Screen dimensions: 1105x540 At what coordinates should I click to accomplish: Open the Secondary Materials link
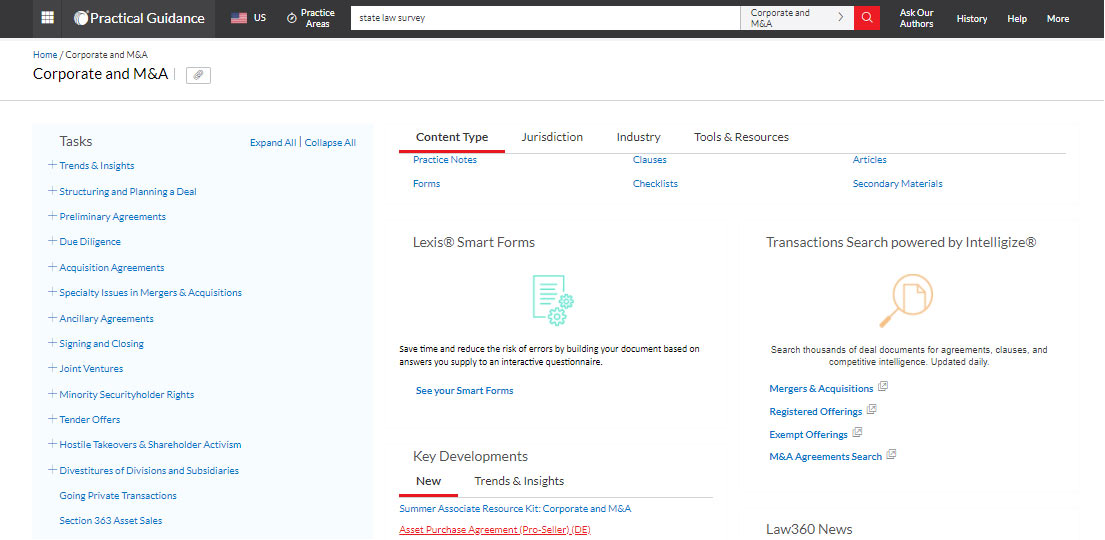pyautogui.click(x=897, y=184)
